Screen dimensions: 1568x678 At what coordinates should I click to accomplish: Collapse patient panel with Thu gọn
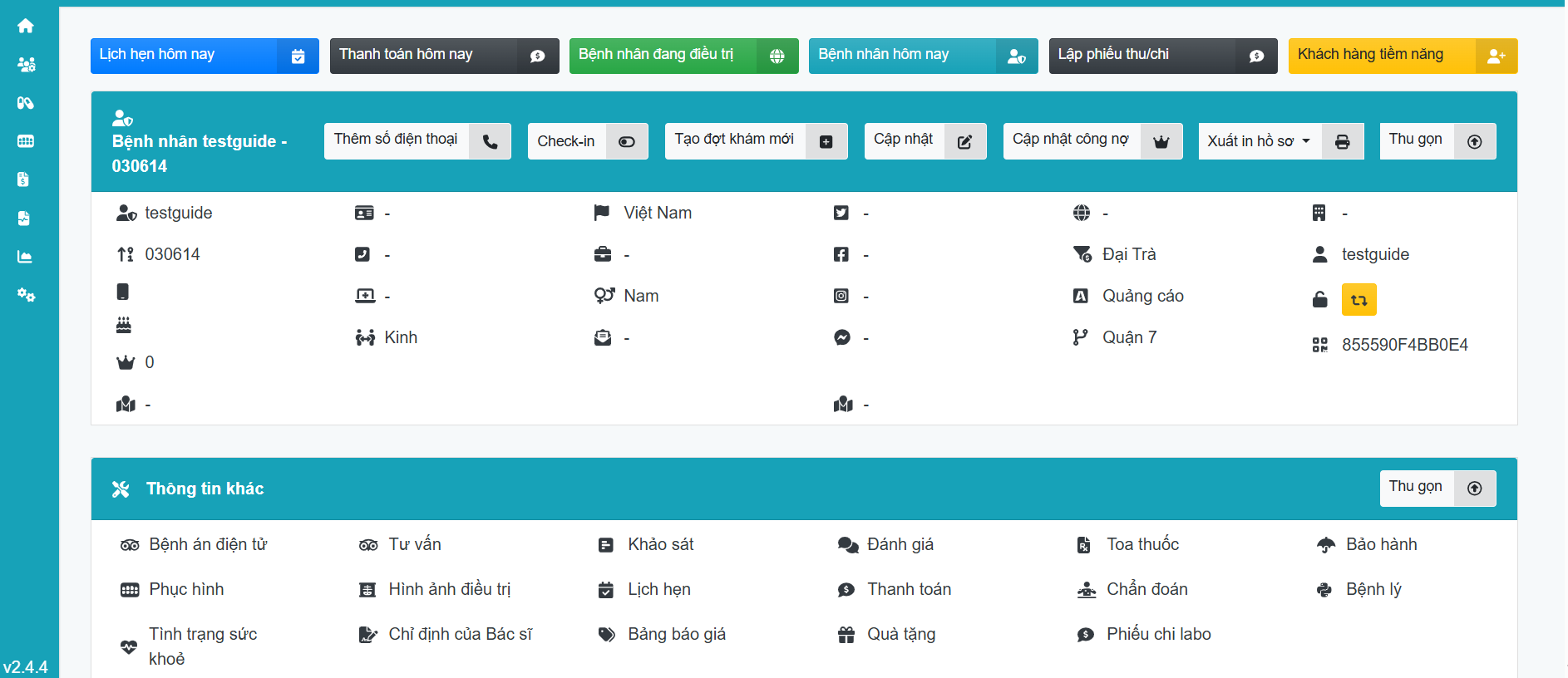[x=1437, y=141]
